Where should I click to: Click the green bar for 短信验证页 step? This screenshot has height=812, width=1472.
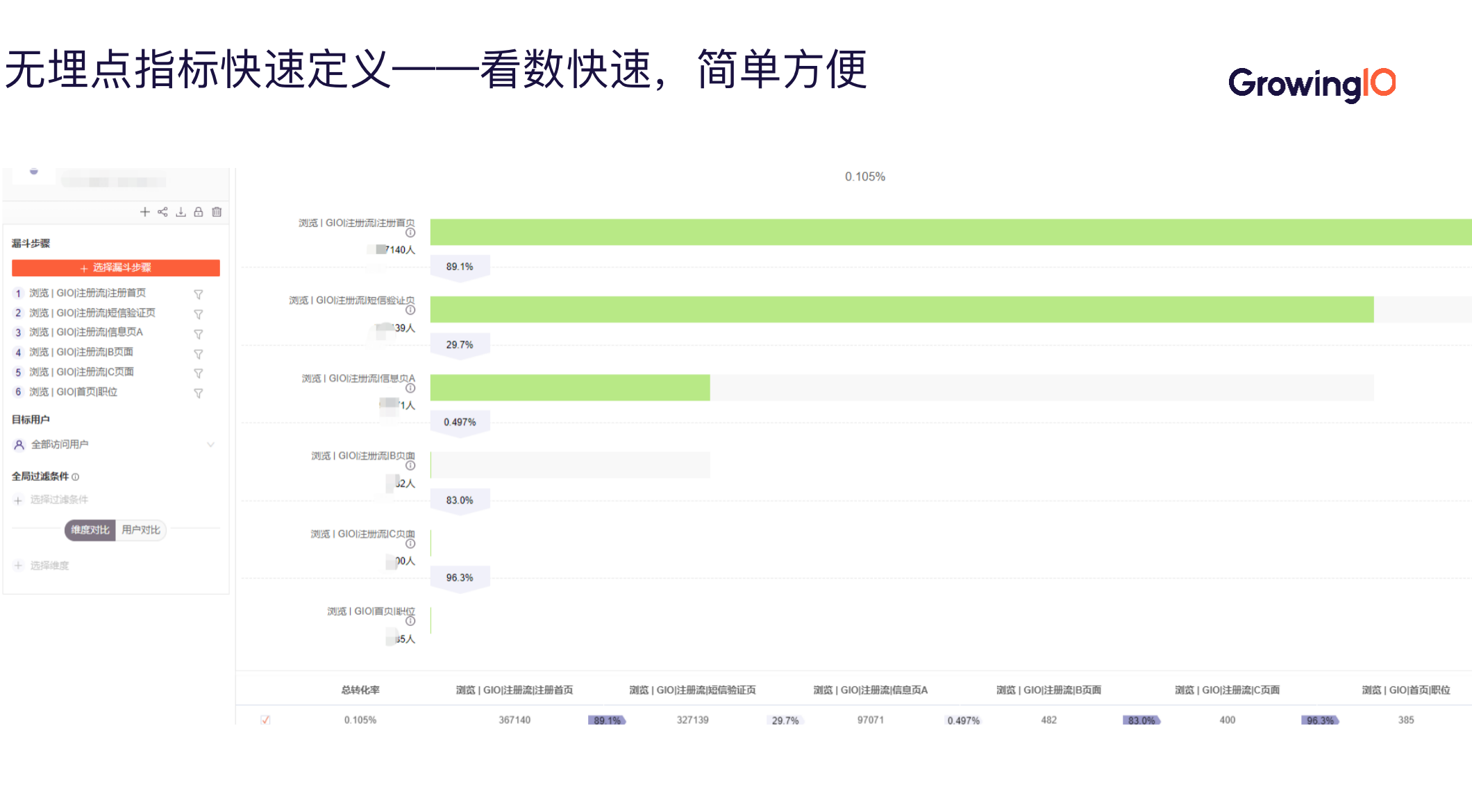coord(901,310)
